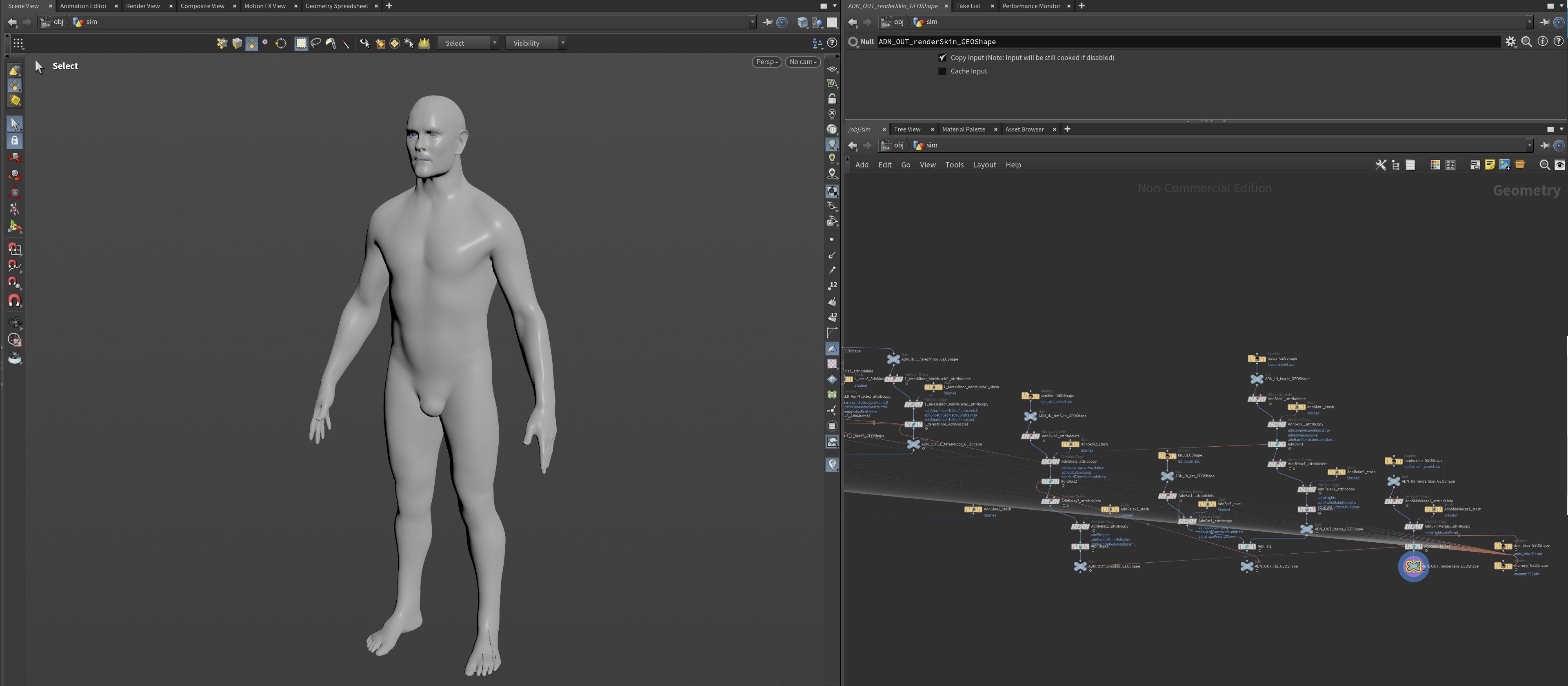This screenshot has width=1568, height=686.
Task: Open the Visibility dropdown
Action: [x=535, y=42]
